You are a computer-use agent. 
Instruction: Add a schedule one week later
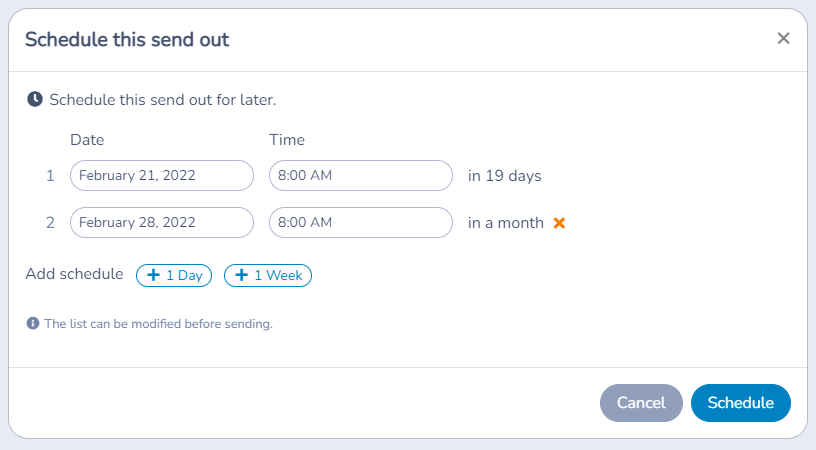point(268,275)
